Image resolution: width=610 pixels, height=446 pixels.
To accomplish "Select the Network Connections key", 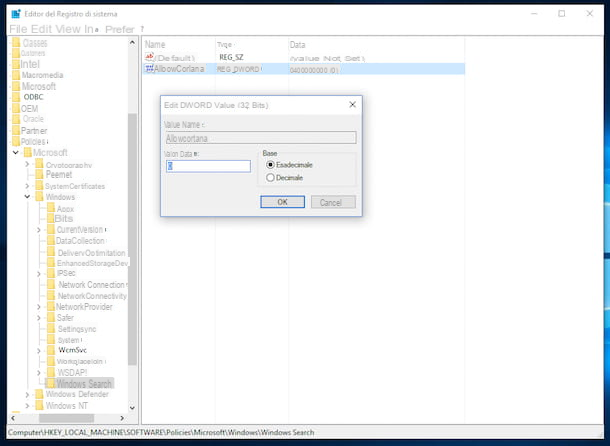I will coord(92,285).
